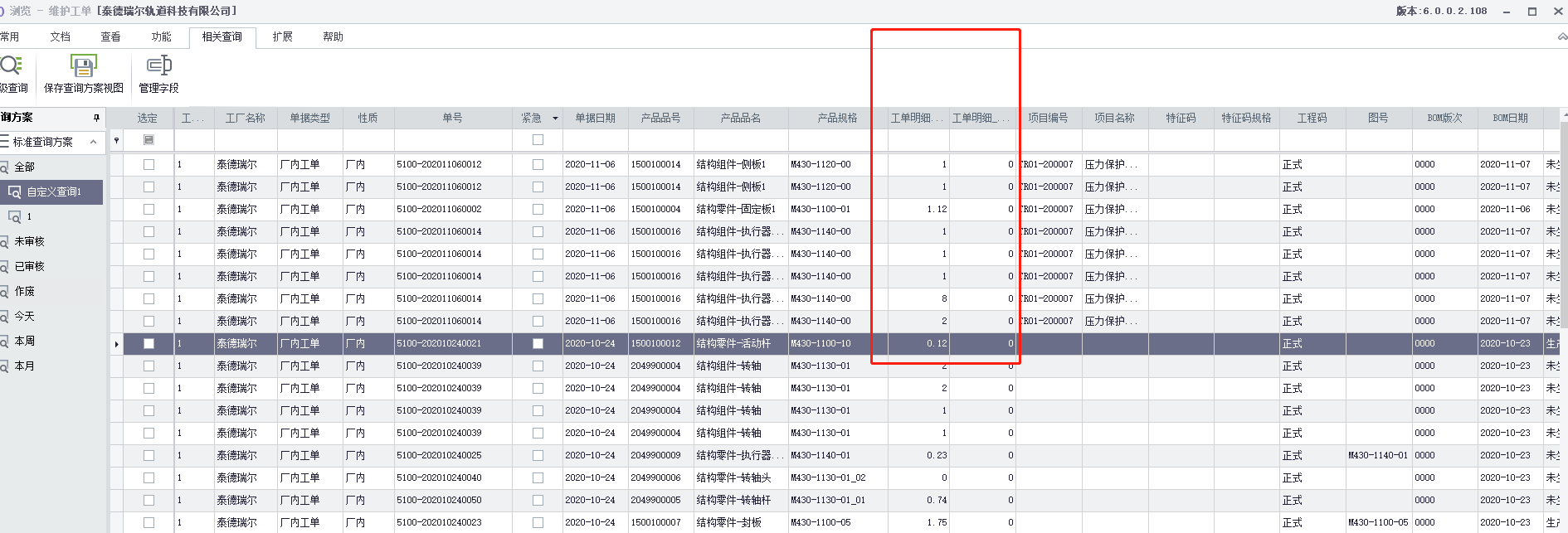Check the 选定 box for order 5100-202011060002
This screenshot has height=533, width=1568.
coord(149,209)
